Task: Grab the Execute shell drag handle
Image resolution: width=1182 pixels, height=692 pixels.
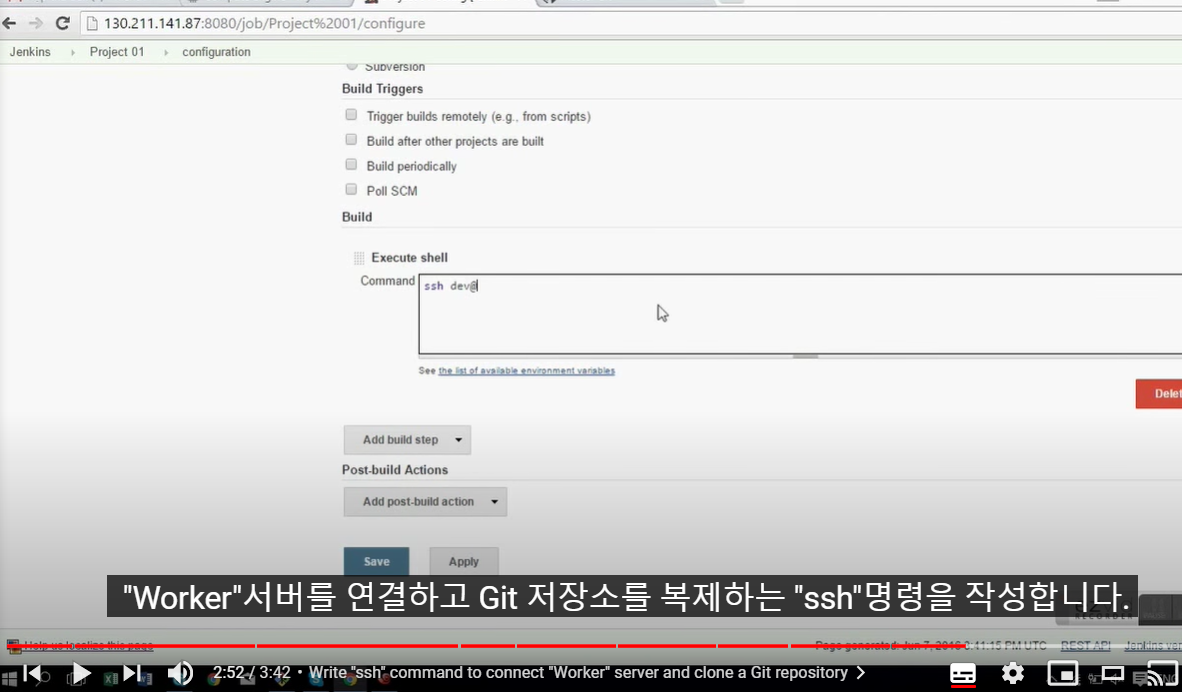Action: pyautogui.click(x=359, y=258)
